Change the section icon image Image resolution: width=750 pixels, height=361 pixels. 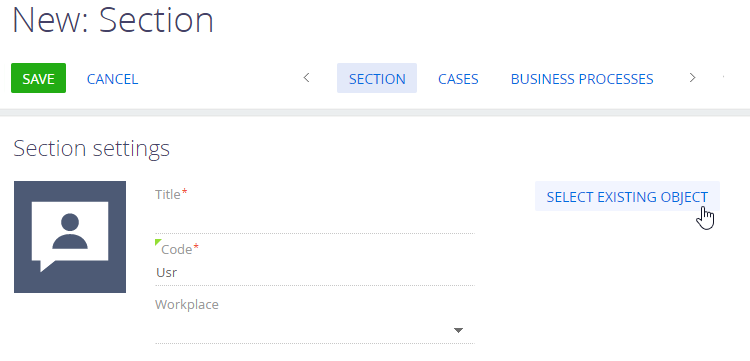point(70,237)
